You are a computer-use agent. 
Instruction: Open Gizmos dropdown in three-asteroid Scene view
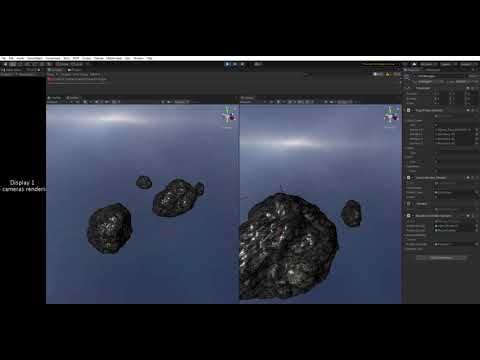[x=182, y=102]
